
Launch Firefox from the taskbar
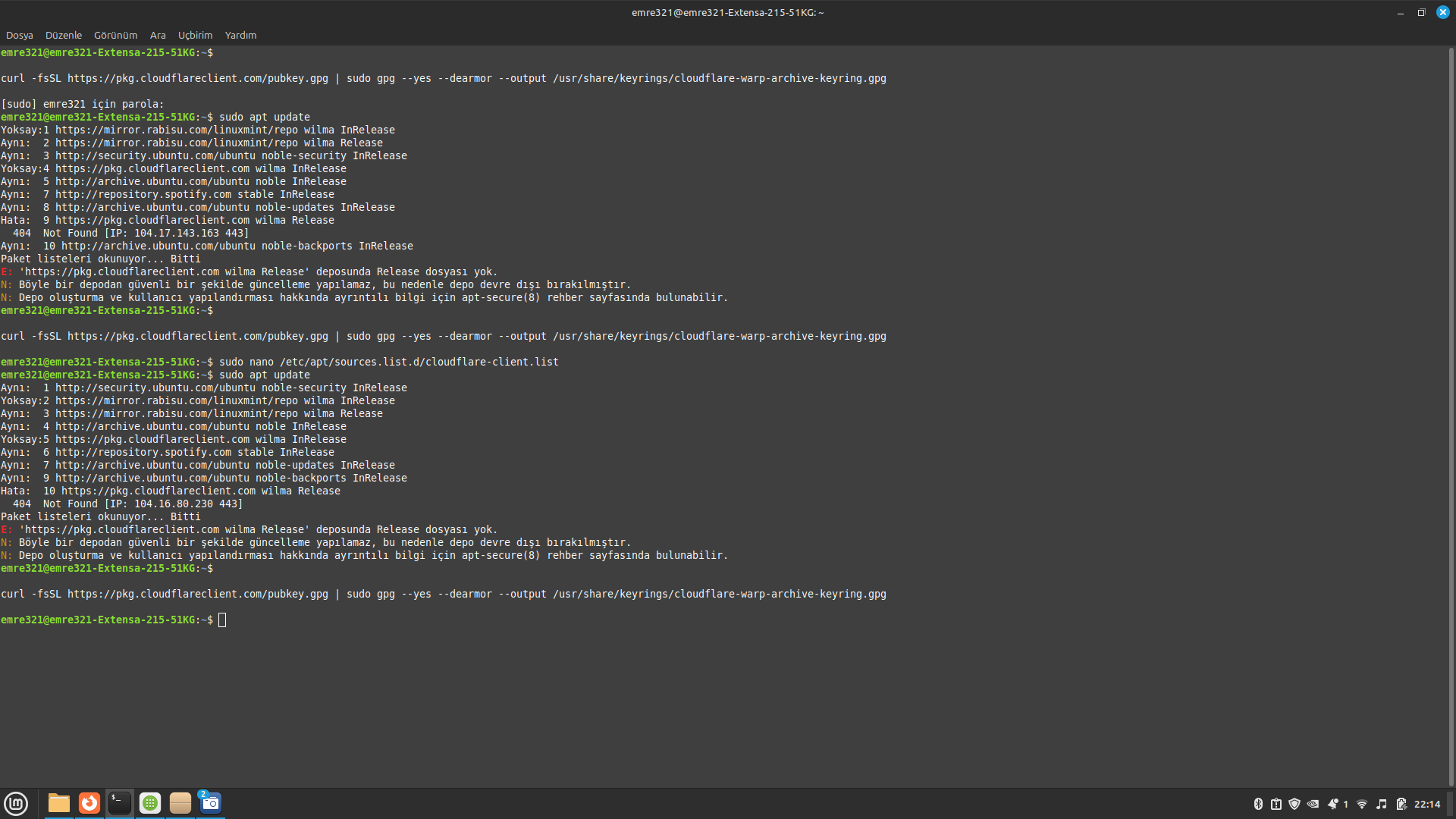[89, 803]
